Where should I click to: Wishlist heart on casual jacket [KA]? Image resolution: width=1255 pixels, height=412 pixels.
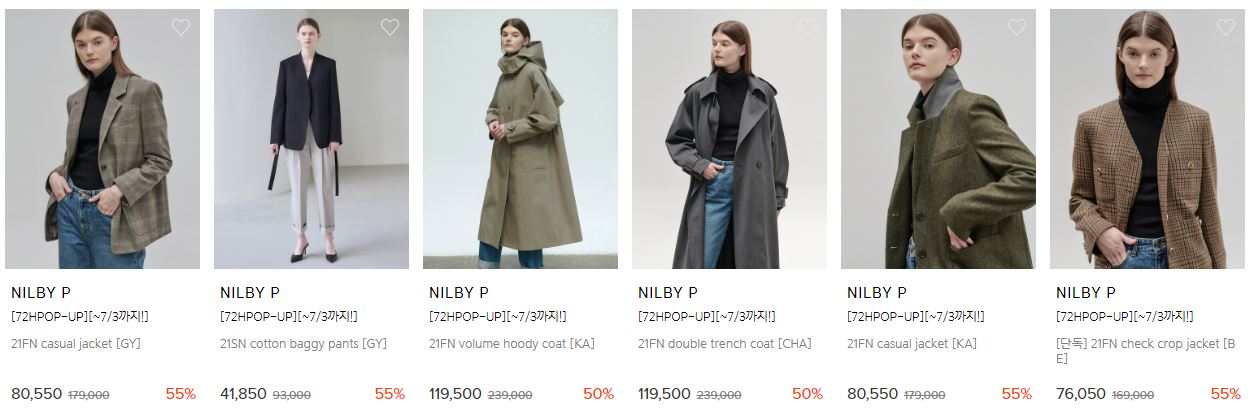point(1017,28)
